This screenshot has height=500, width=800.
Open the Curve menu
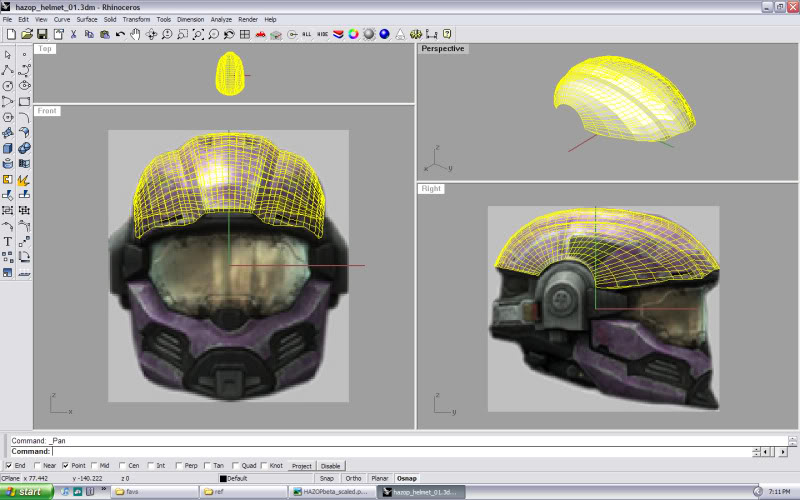[62, 19]
